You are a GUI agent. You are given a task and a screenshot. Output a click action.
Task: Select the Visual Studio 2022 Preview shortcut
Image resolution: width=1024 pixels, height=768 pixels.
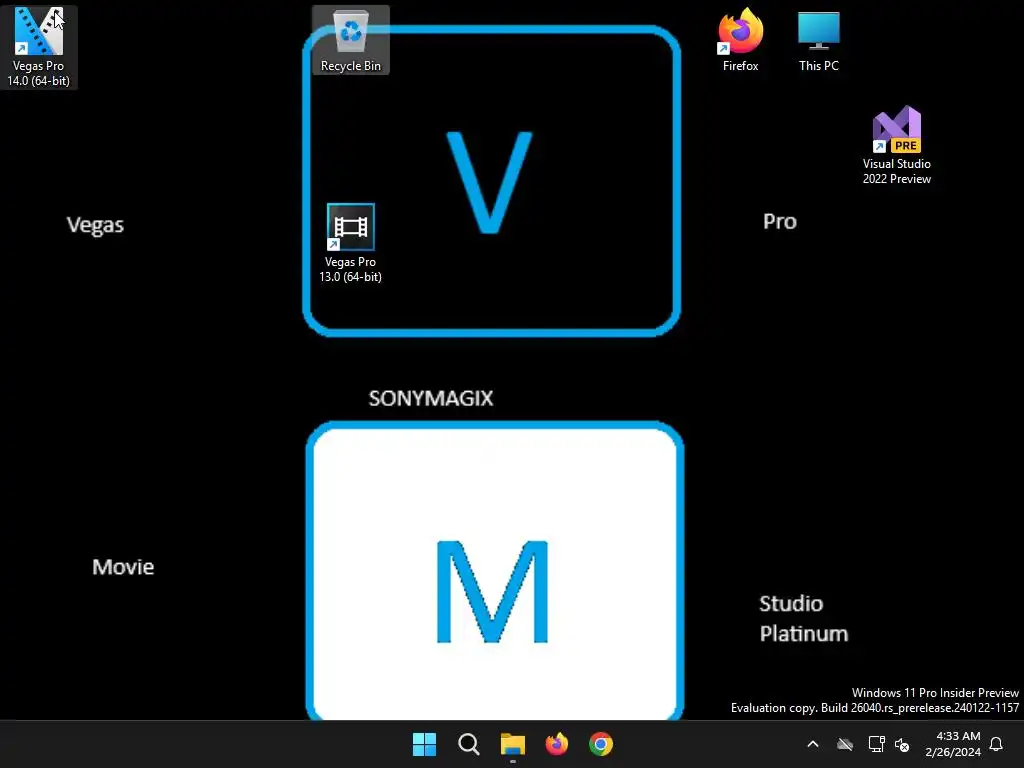897,145
